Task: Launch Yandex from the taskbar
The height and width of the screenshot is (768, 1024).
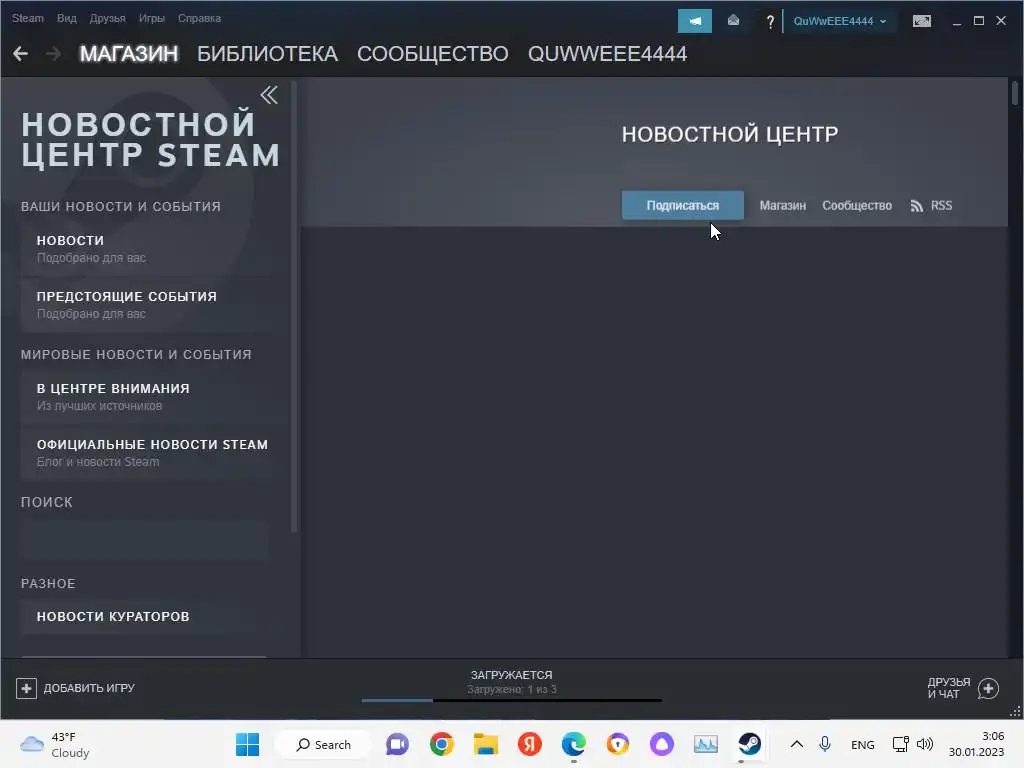Action: 530,744
